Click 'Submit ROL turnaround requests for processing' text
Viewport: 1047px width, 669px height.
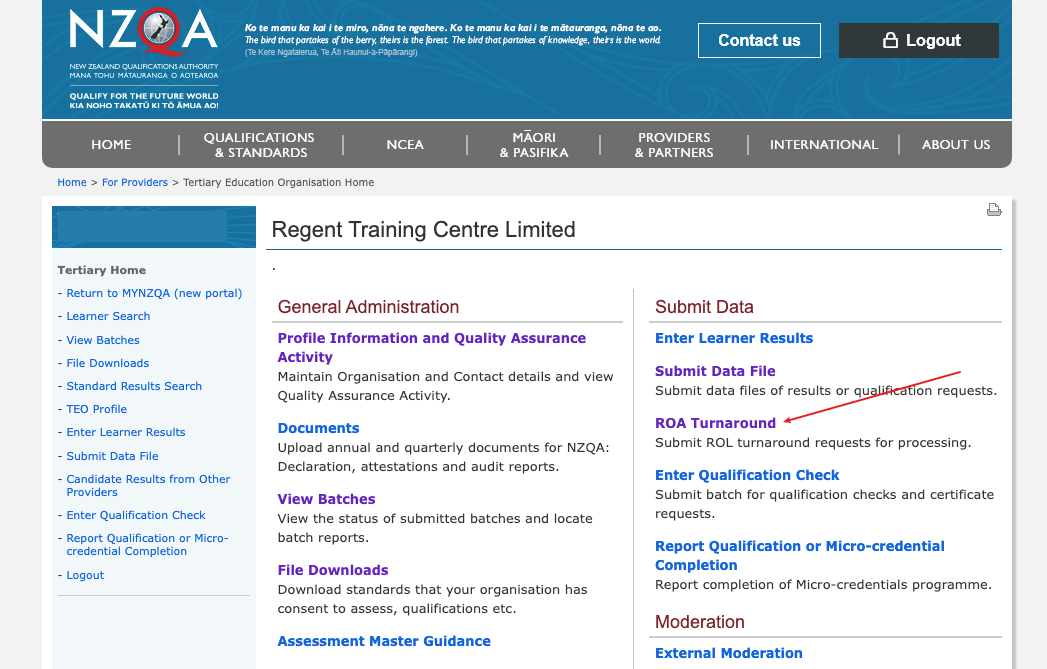coord(813,443)
